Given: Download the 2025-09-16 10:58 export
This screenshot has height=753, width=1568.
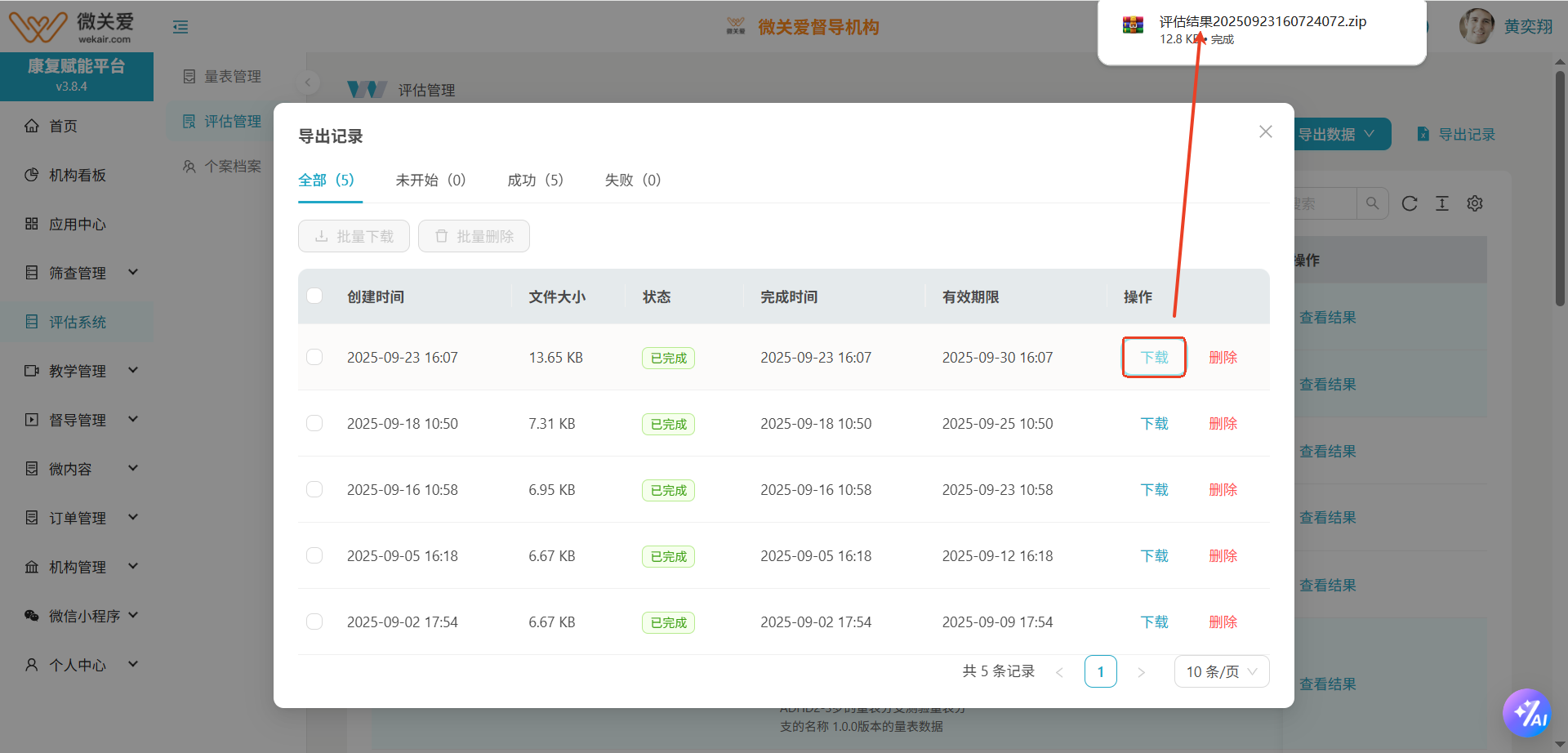Looking at the screenshot, I should pos(1154,489).
